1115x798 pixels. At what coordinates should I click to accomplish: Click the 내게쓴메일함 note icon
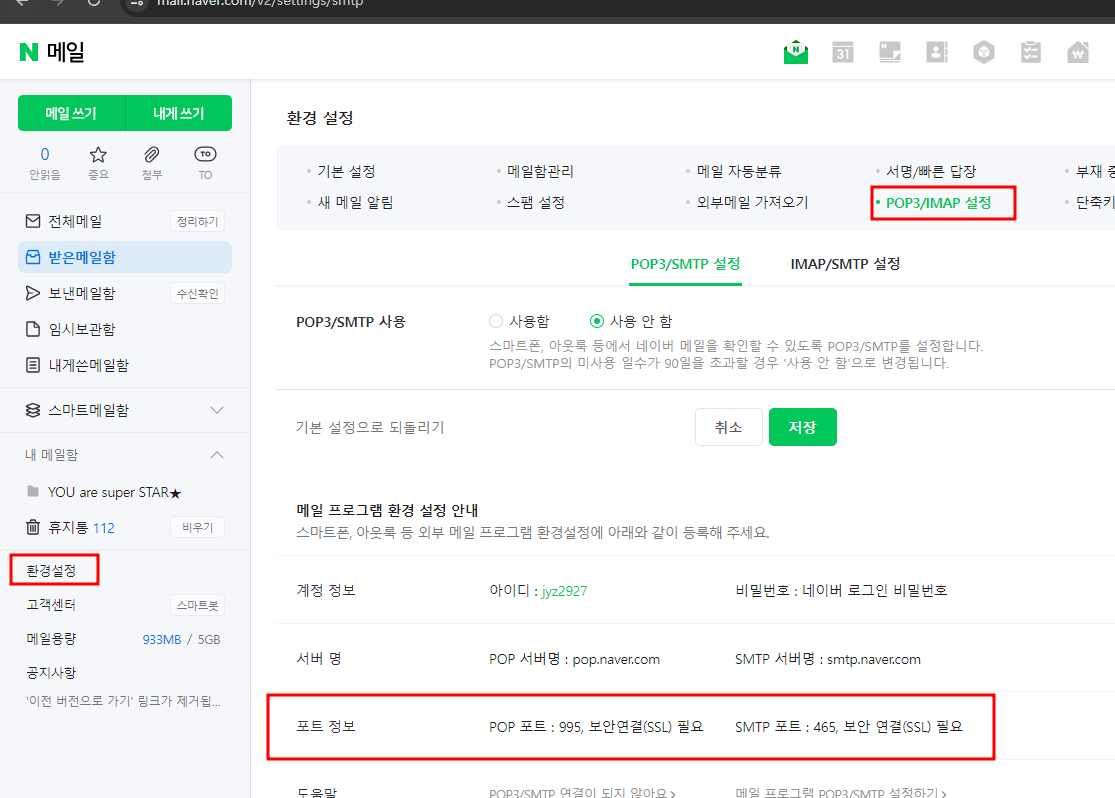33,365
